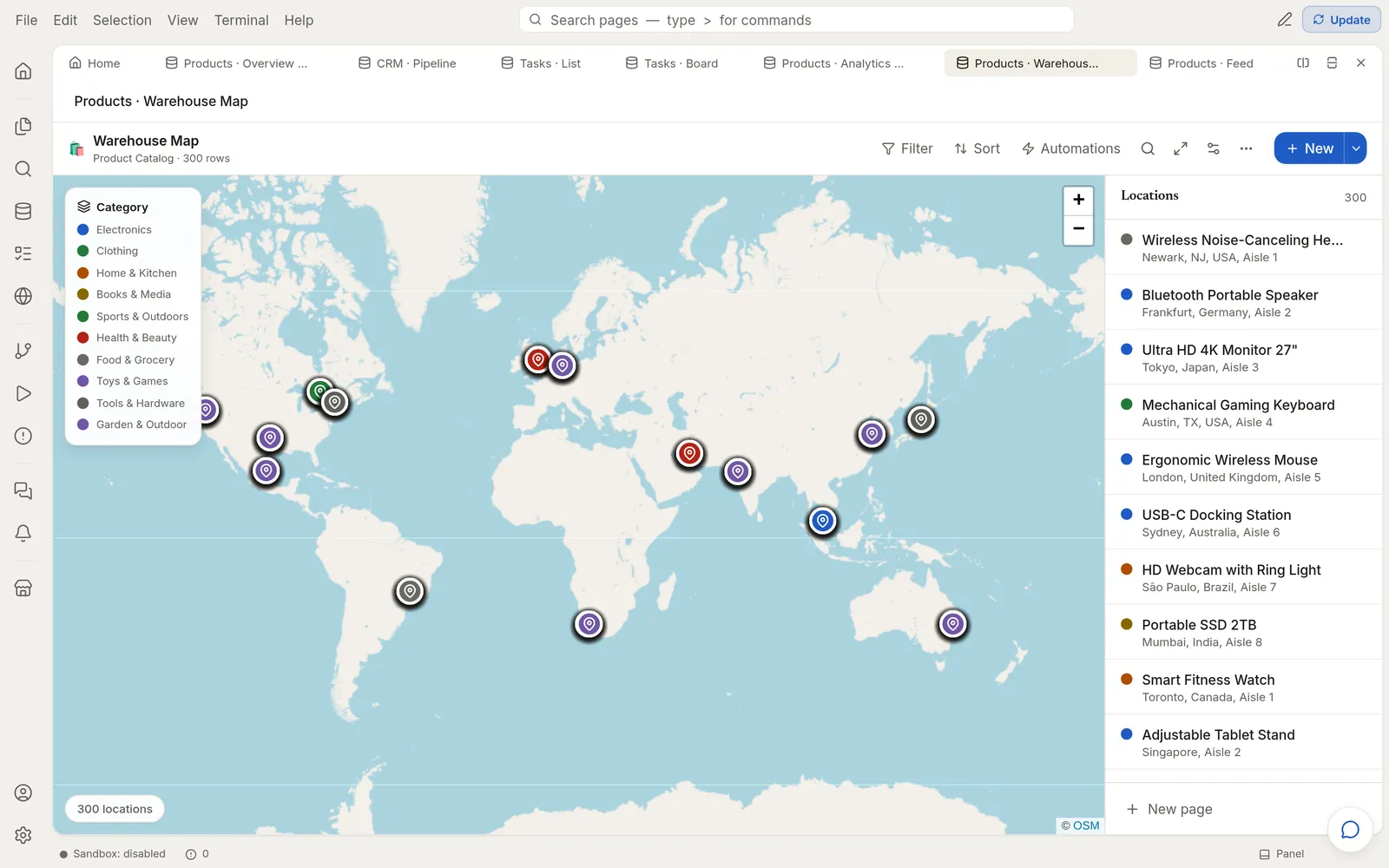Open the New button dropdown arrow
This screenshot has width=1389, height=868.
click(1355, 148)
